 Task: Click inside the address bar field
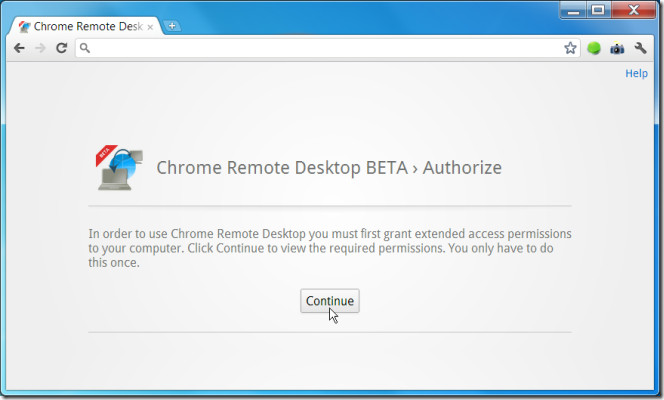tap(320, 48)
